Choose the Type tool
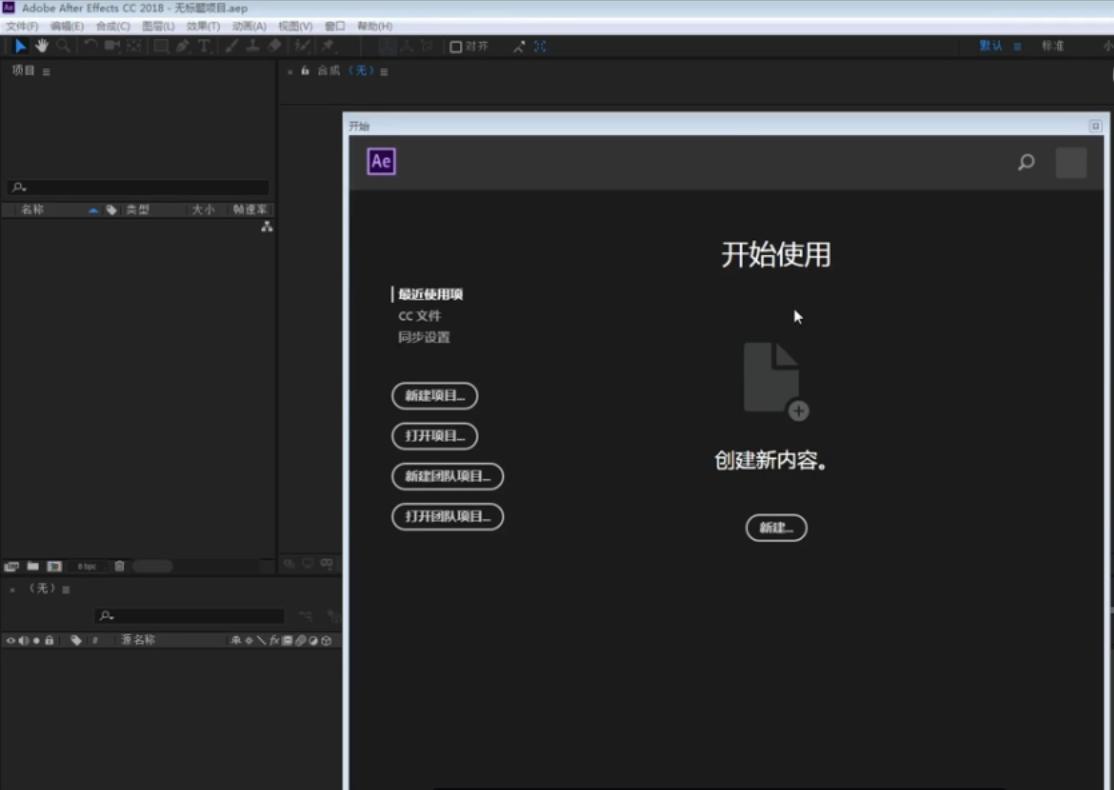This screenshot has width=1114, height=790. click(204, 46)
